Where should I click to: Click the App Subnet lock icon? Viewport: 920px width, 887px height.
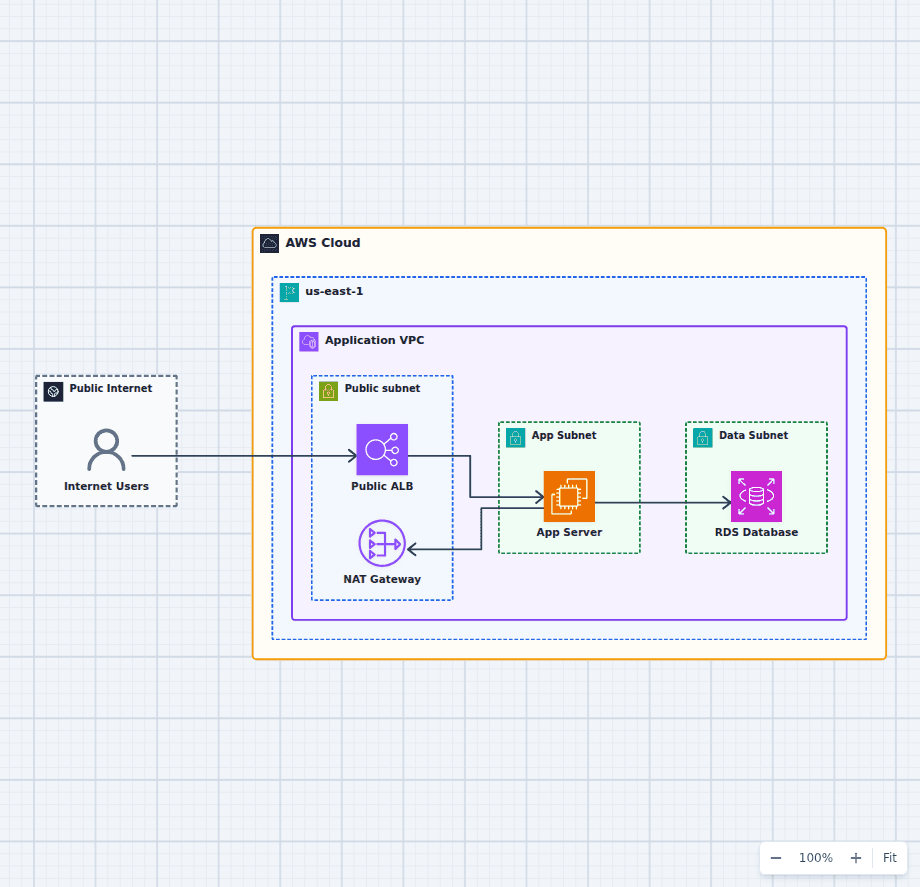[516, 438]
